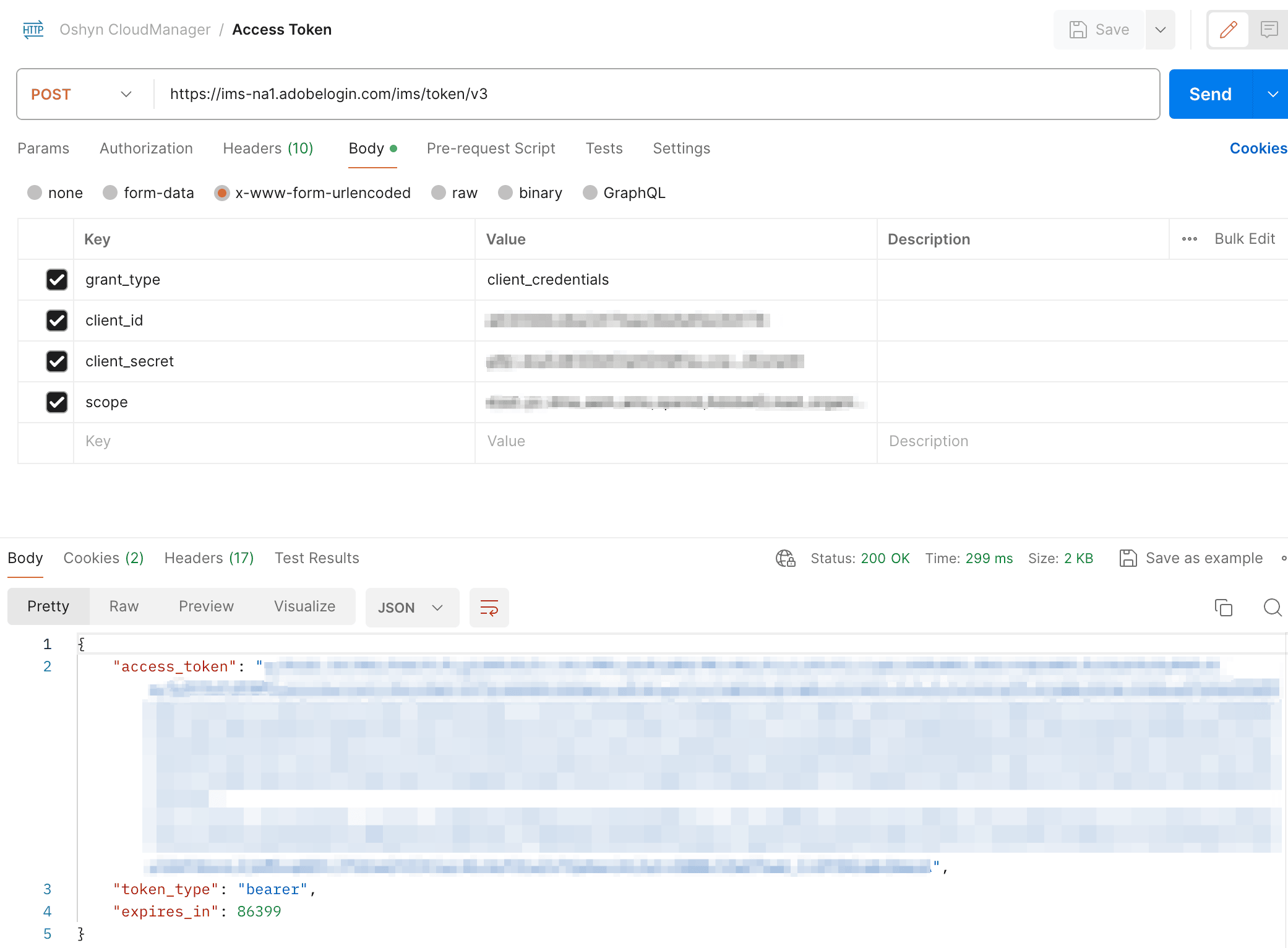Viewport: 1288px width, 948px height.
Task: Click the expires_in value 86399
Action: click(259, 911)
